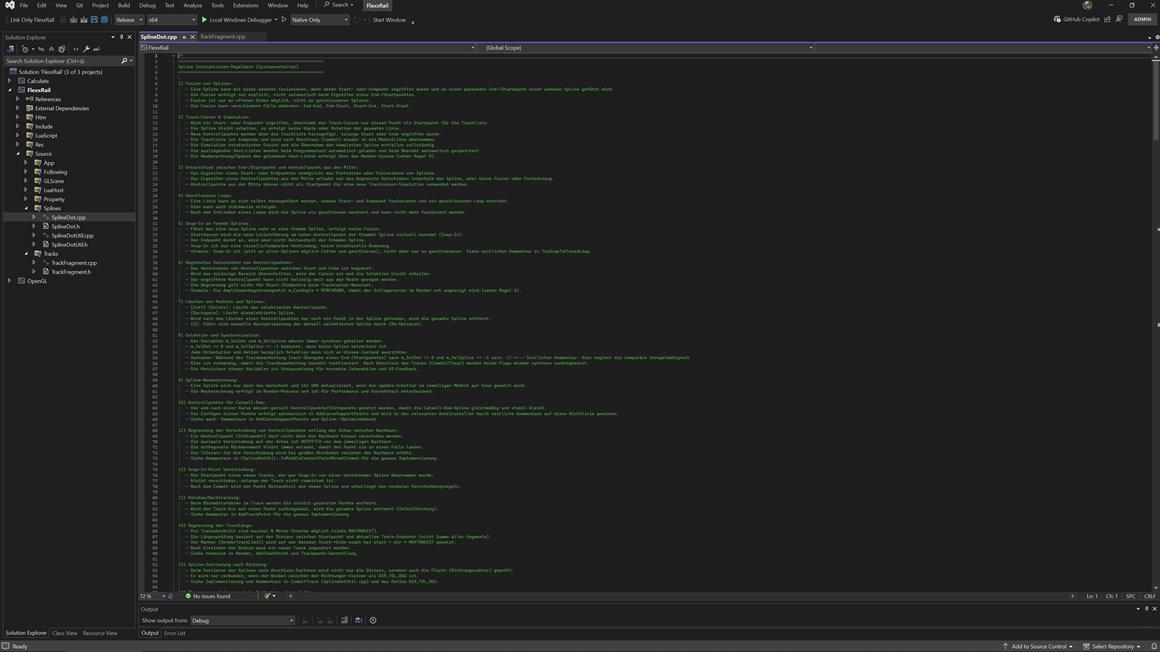Toggle pin on SplineDot.cpp tab
Screen dimensions: 1160x652
(x=184, y=36)
